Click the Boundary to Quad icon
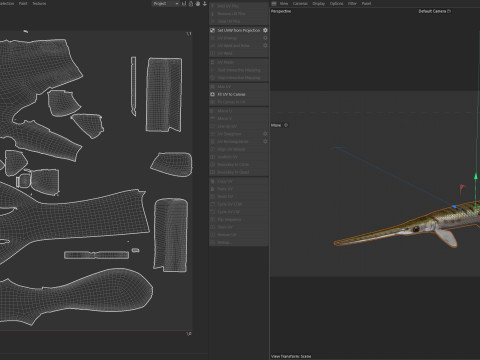 213,172
